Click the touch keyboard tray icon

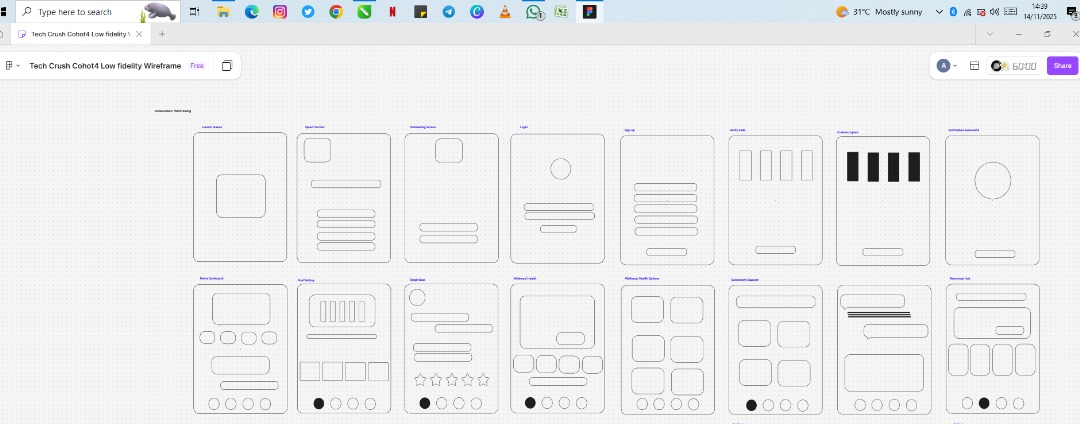coord(1010,11)
